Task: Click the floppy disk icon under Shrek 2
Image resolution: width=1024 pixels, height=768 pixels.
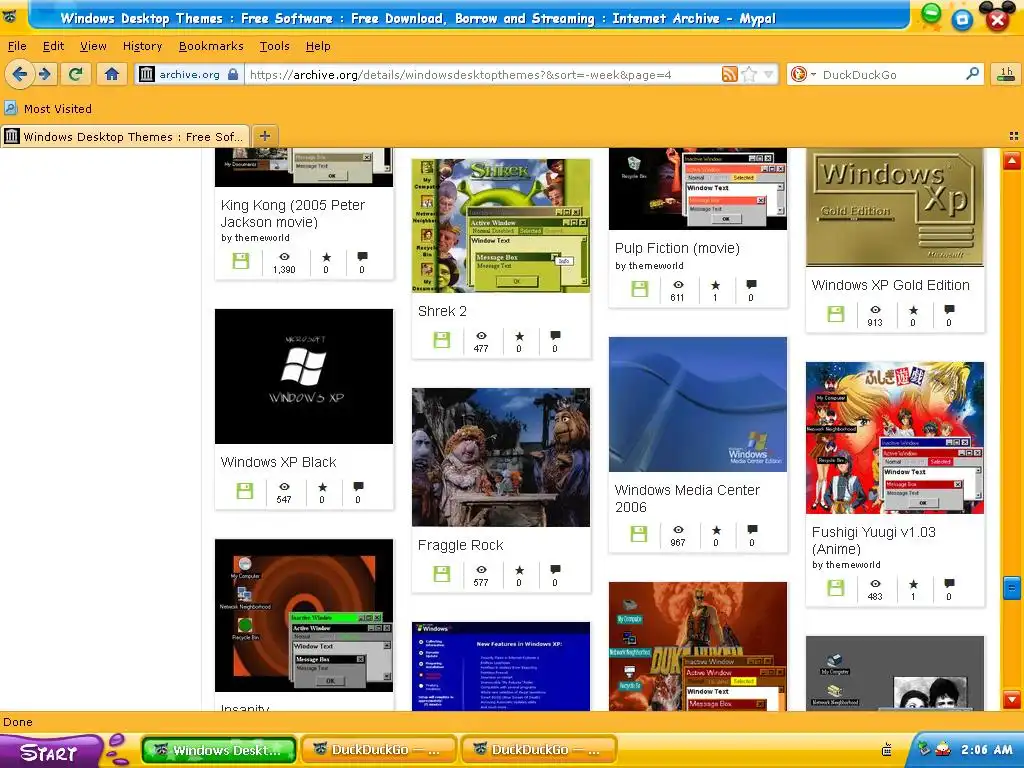Action: pos(442,340)
